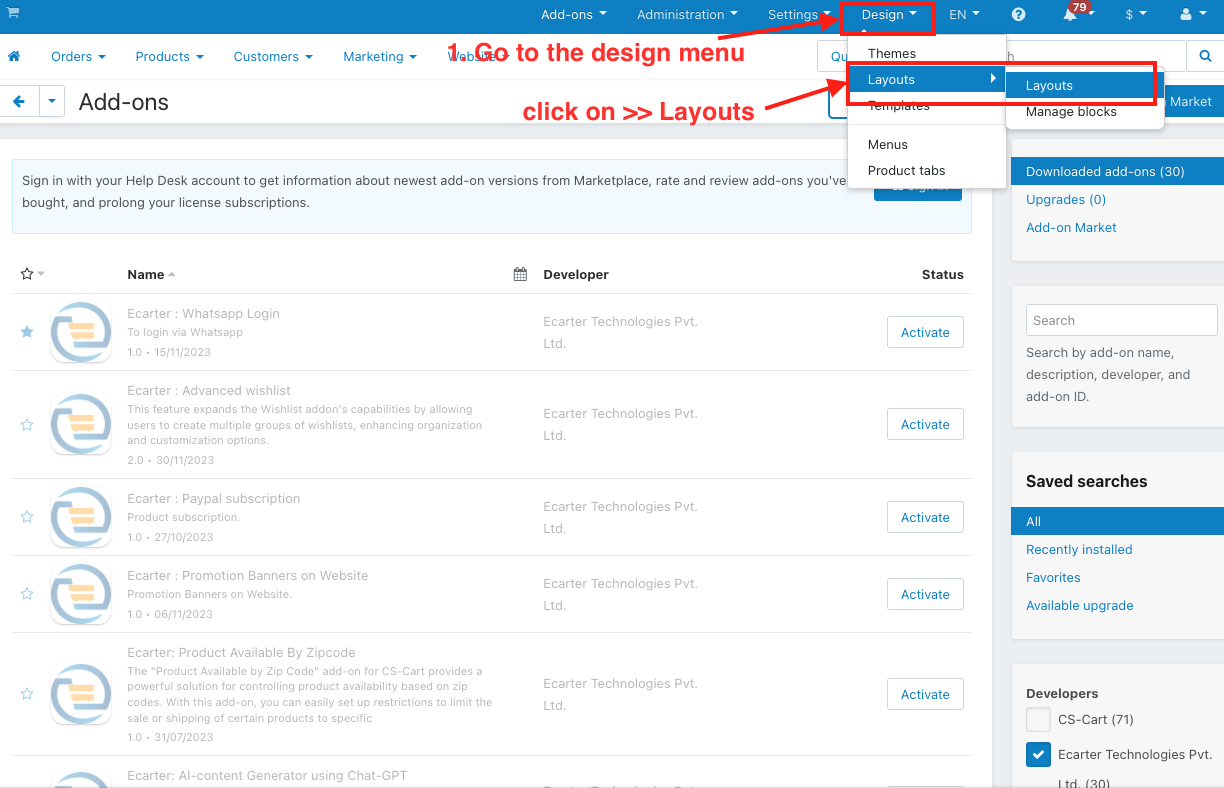Unstar the Ecarter Whatsapp Login add-on
The width and height of the screenshot is (1224, 788).
pyautogui.click(x=27, y=332)
